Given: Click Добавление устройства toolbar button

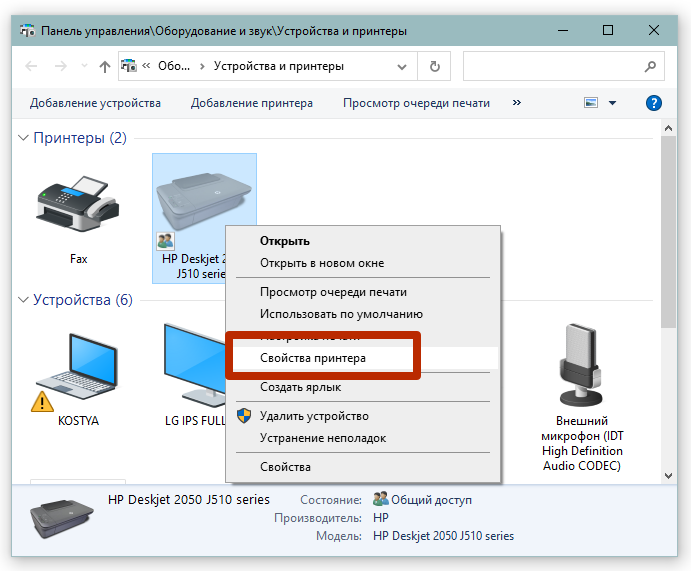Looking at the screenshot, I should coord(95,103).
